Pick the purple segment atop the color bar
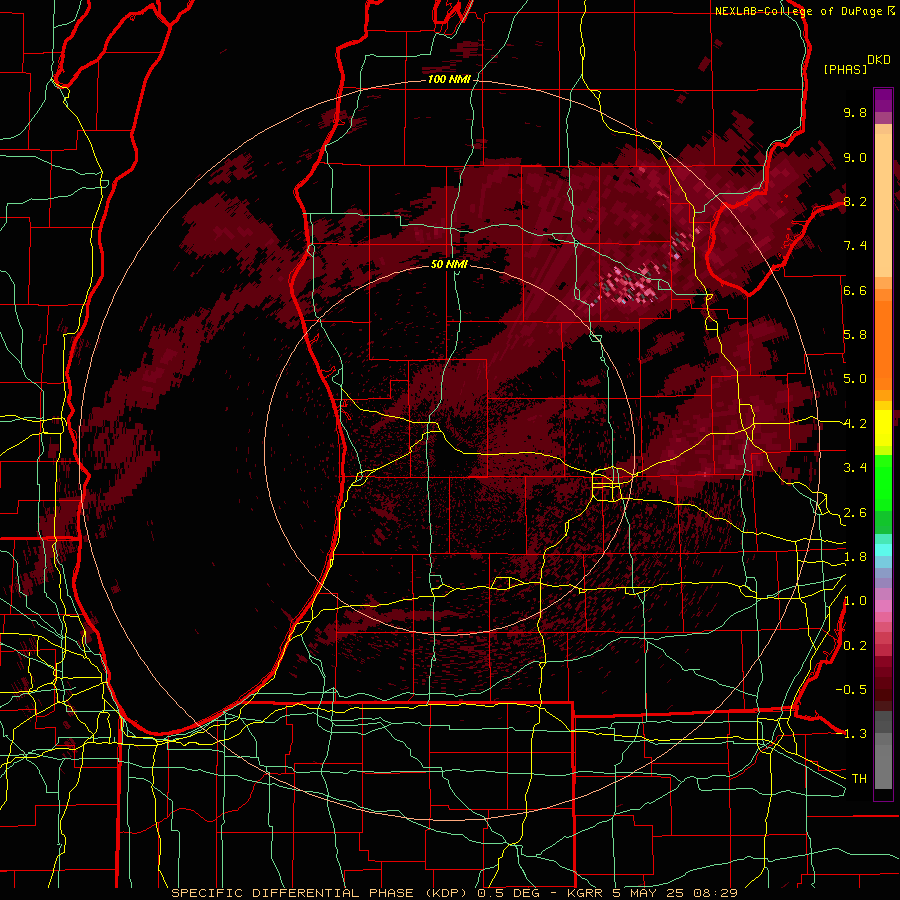The height and width of the screenshot is (900, 900). [x=883, y=101]
